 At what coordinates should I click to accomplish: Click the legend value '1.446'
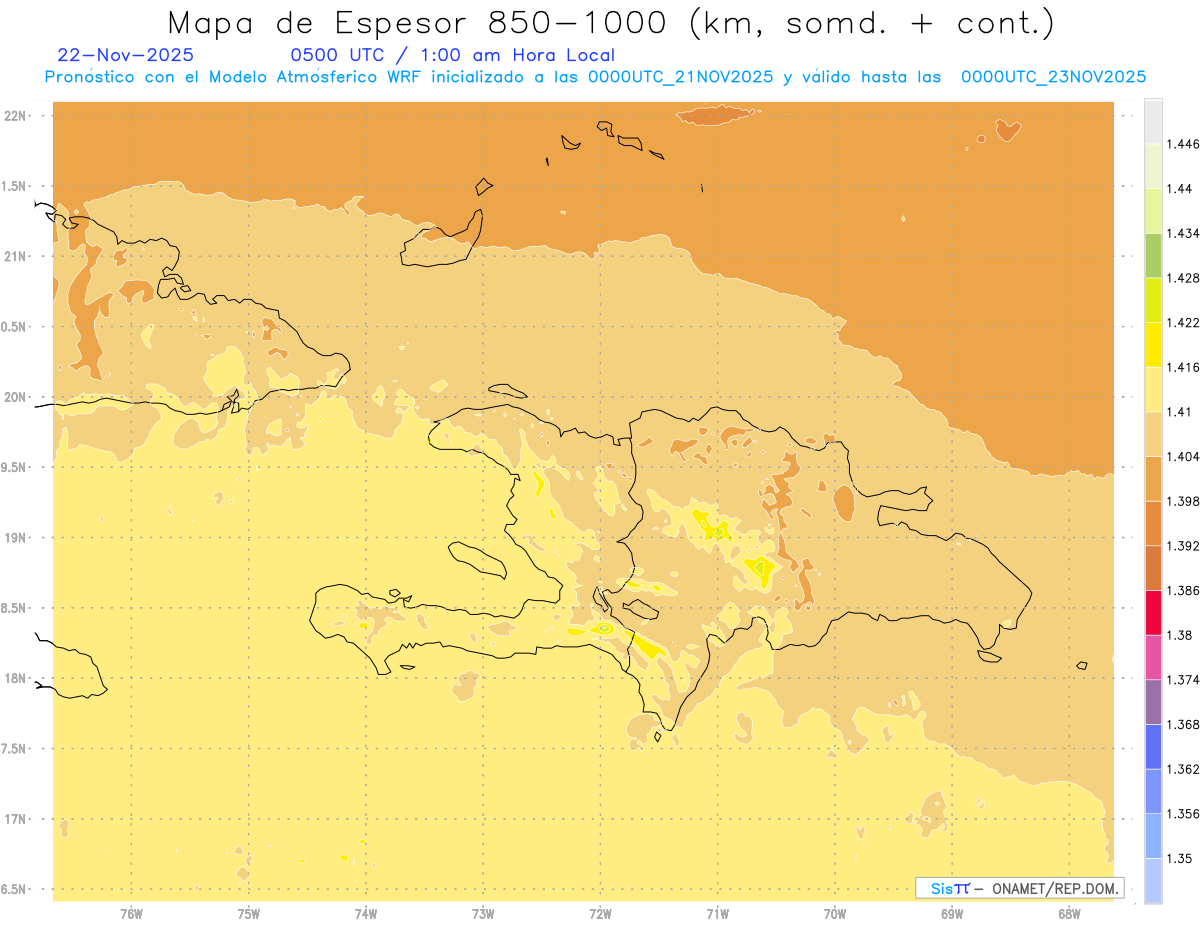tap(1184, 145)
